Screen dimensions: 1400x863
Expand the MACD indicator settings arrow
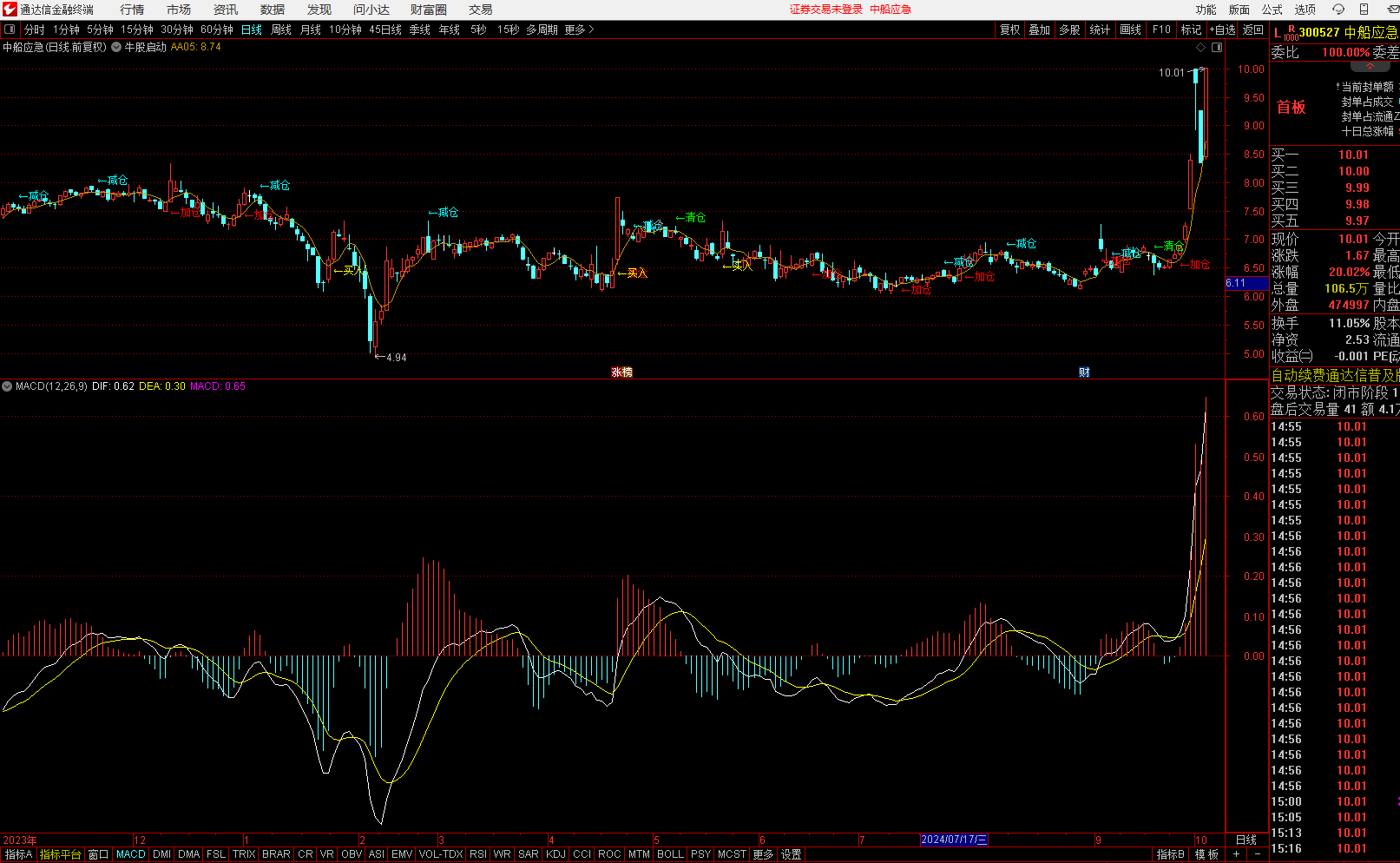[x=7, y=386]
